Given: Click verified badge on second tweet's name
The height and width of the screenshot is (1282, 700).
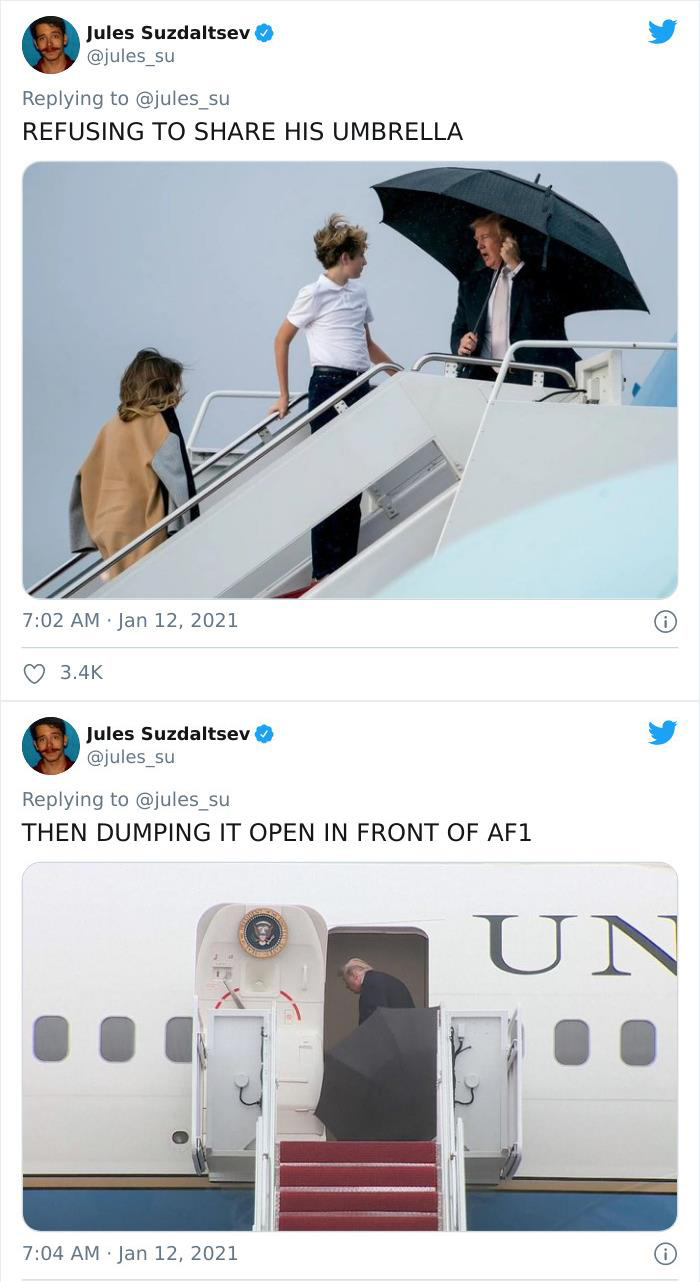Looking at the screenshot, I should 264,734.
